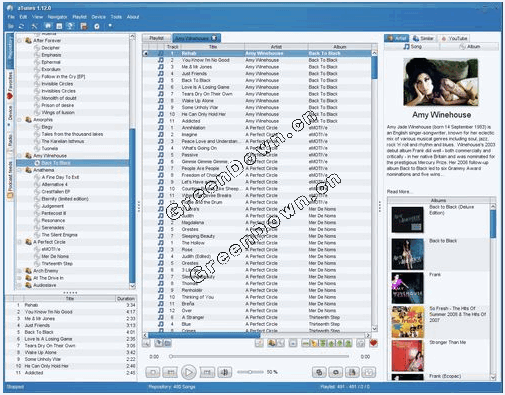
Task: Click the Amy Winehouse artist photo
Action: coord(441,82)
